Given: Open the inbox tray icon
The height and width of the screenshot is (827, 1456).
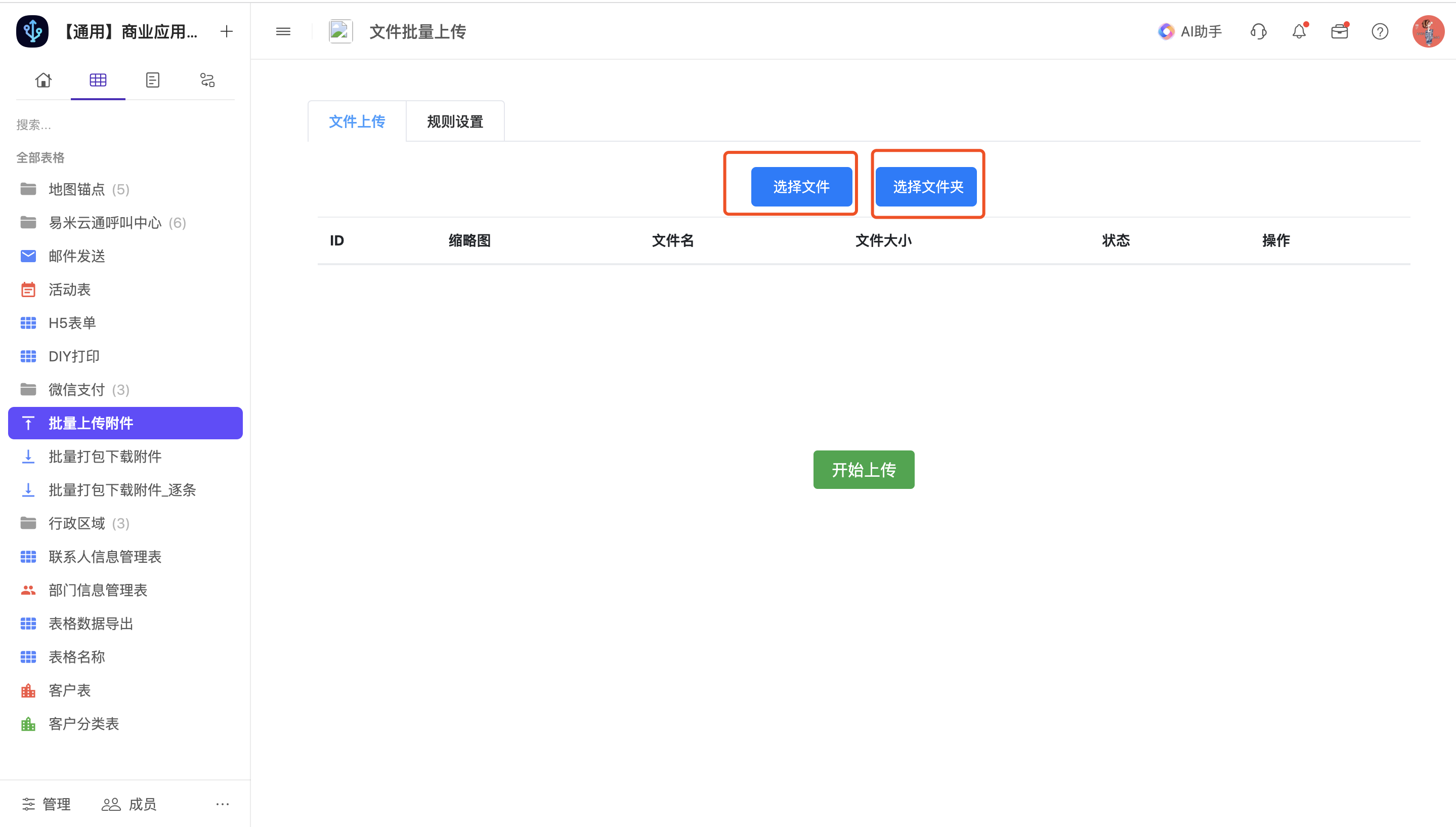Looking at the screenshot, I should (1340, 31).
